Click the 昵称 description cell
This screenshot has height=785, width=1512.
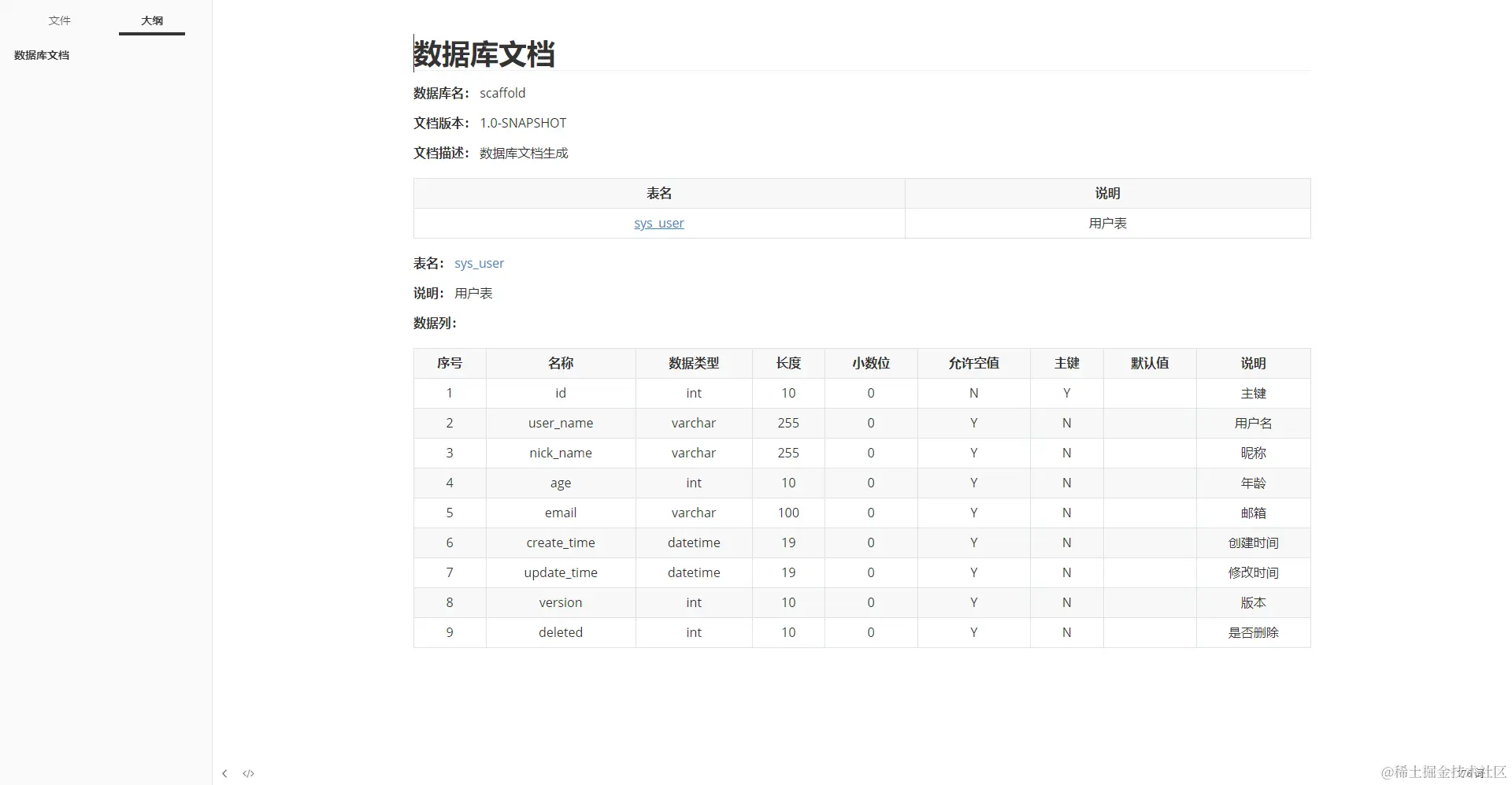pos(1254,453)
